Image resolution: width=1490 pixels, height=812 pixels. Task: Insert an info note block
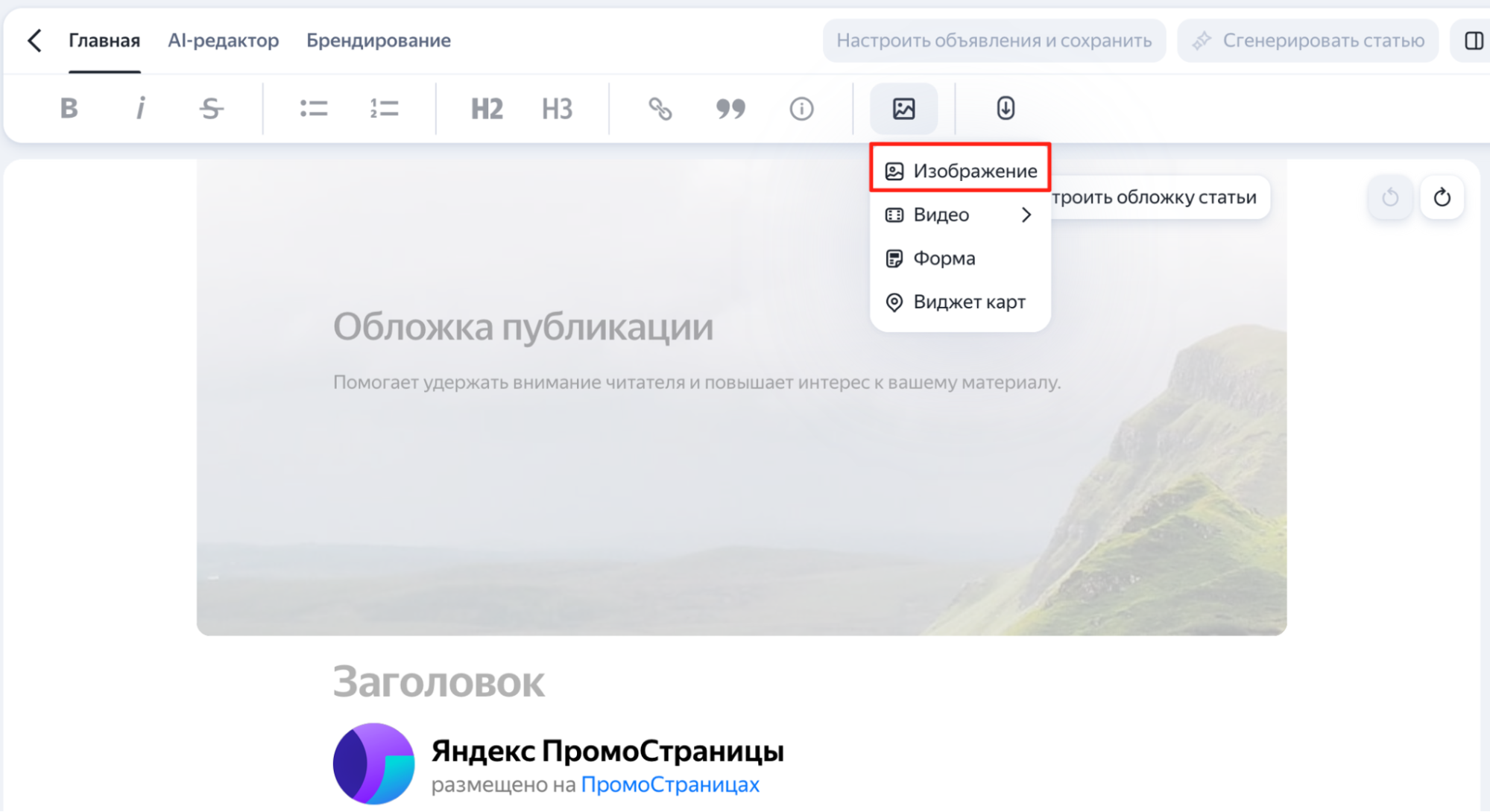pos(801,109)
